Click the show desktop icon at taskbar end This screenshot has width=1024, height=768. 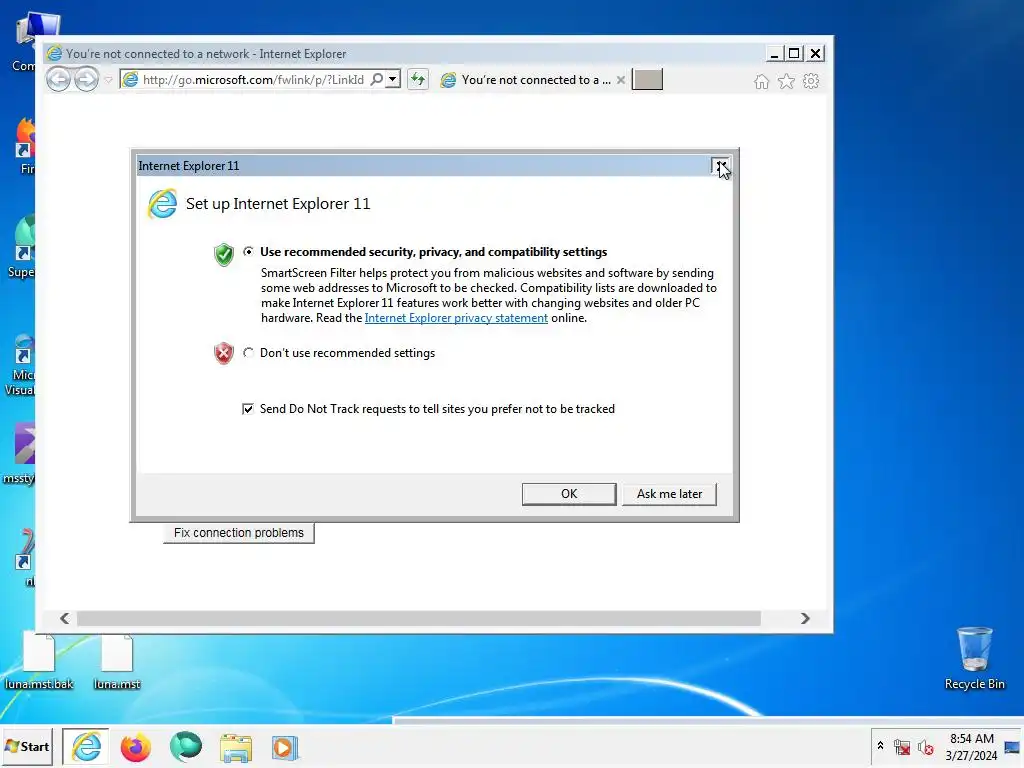click(x=1012, y=747)
